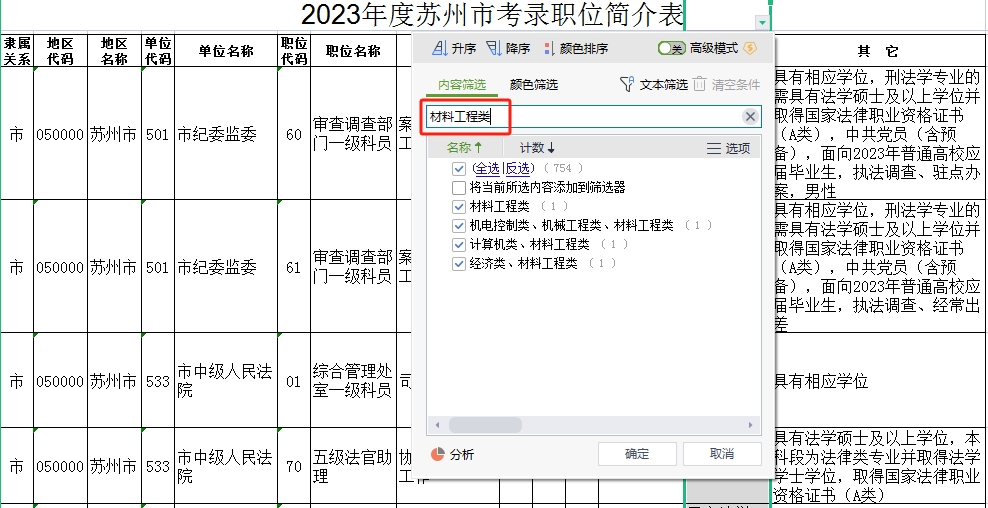
Task: Uncheck the 材料工程类 item
Action: click(459, 207)
